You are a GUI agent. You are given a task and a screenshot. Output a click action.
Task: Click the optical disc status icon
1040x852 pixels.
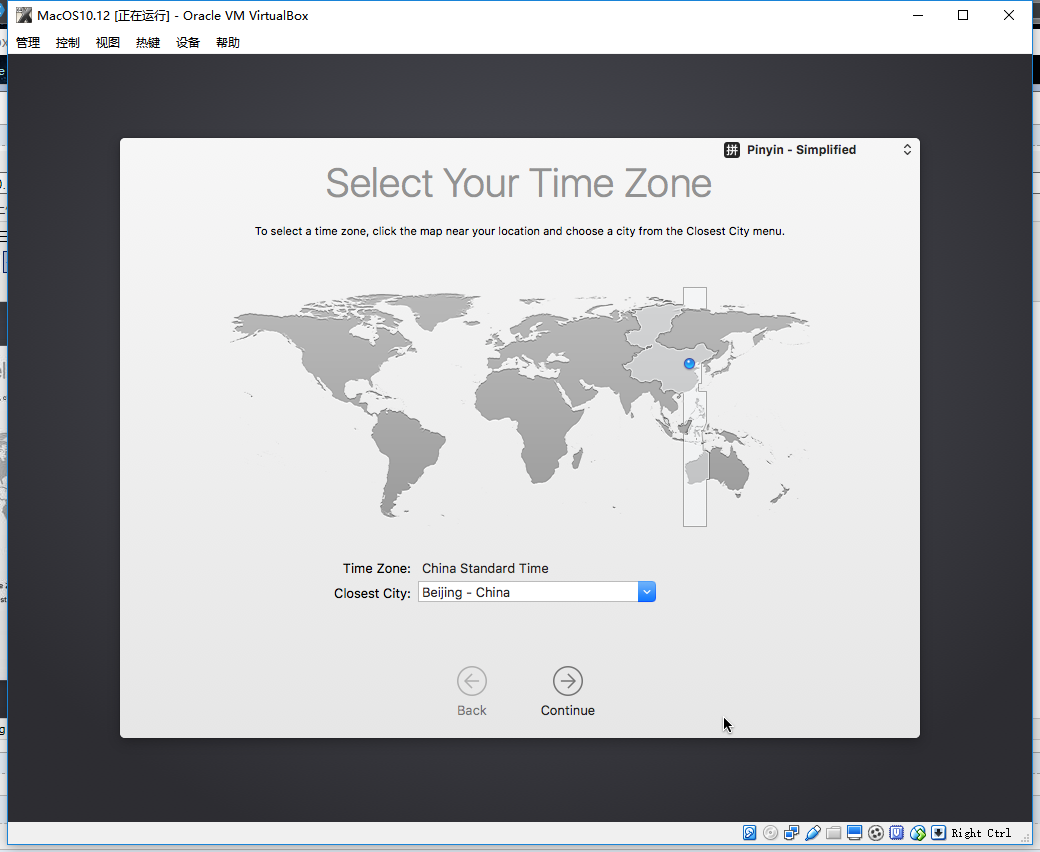[x=771, y=833]
